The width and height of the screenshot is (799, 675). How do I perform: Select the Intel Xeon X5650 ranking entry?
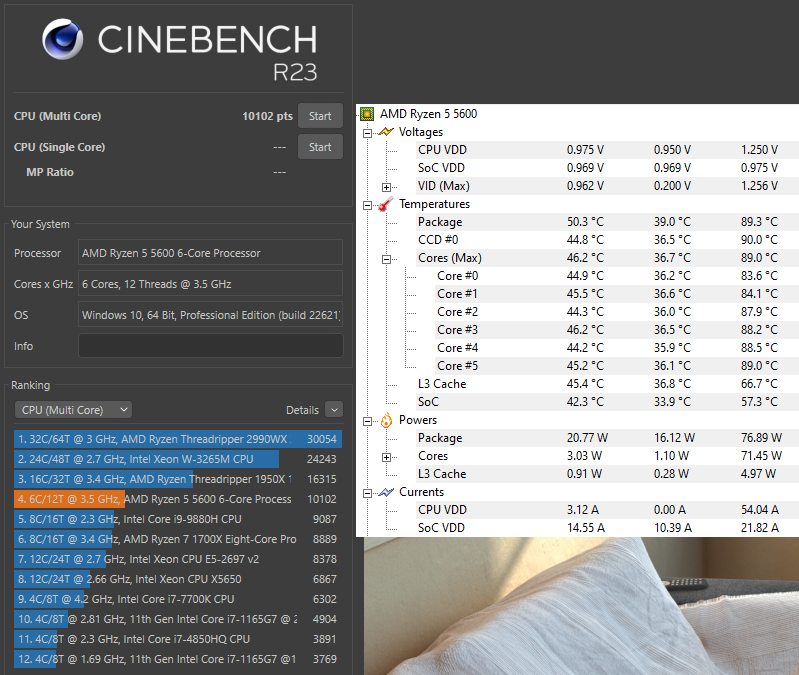point(178,579)
